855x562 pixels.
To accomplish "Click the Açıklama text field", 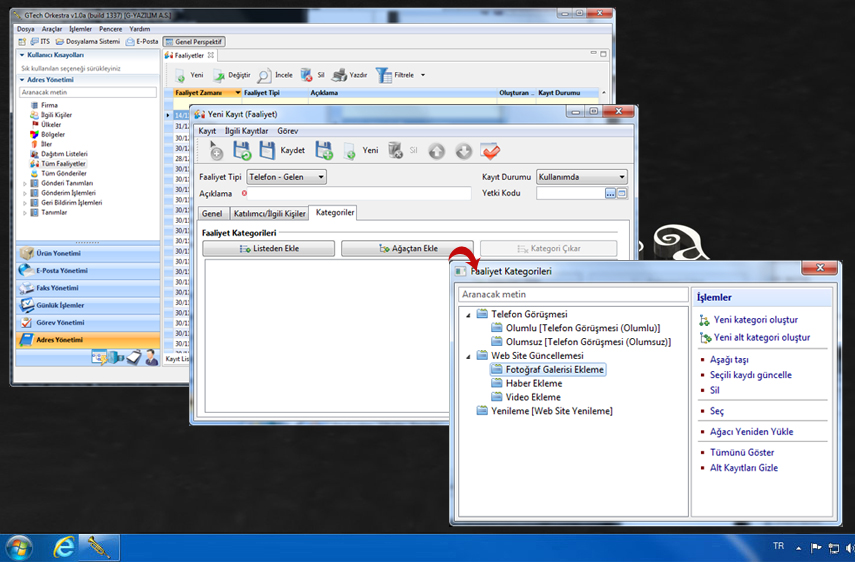I will coord(360,193).
